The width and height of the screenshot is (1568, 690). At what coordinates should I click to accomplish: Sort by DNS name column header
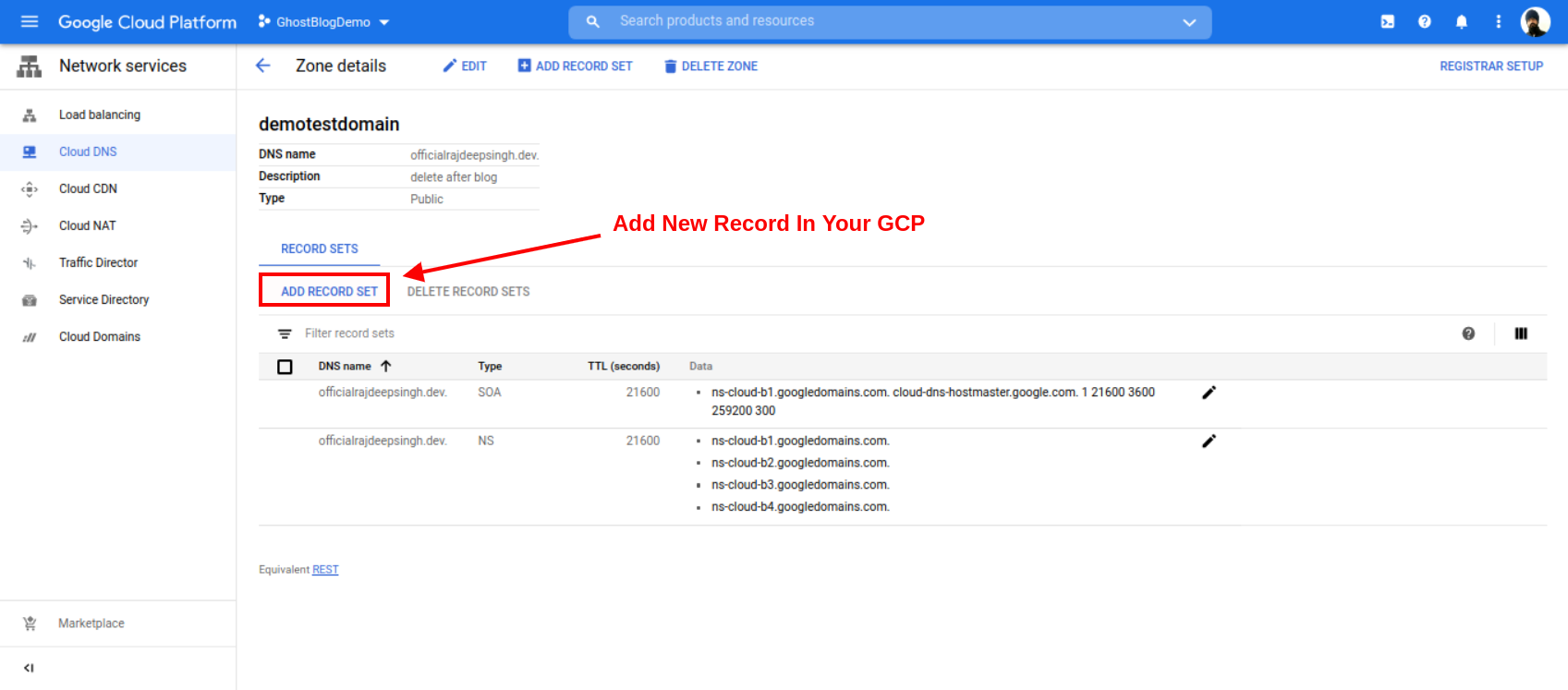pyautogui.click(x=345, y=366)
